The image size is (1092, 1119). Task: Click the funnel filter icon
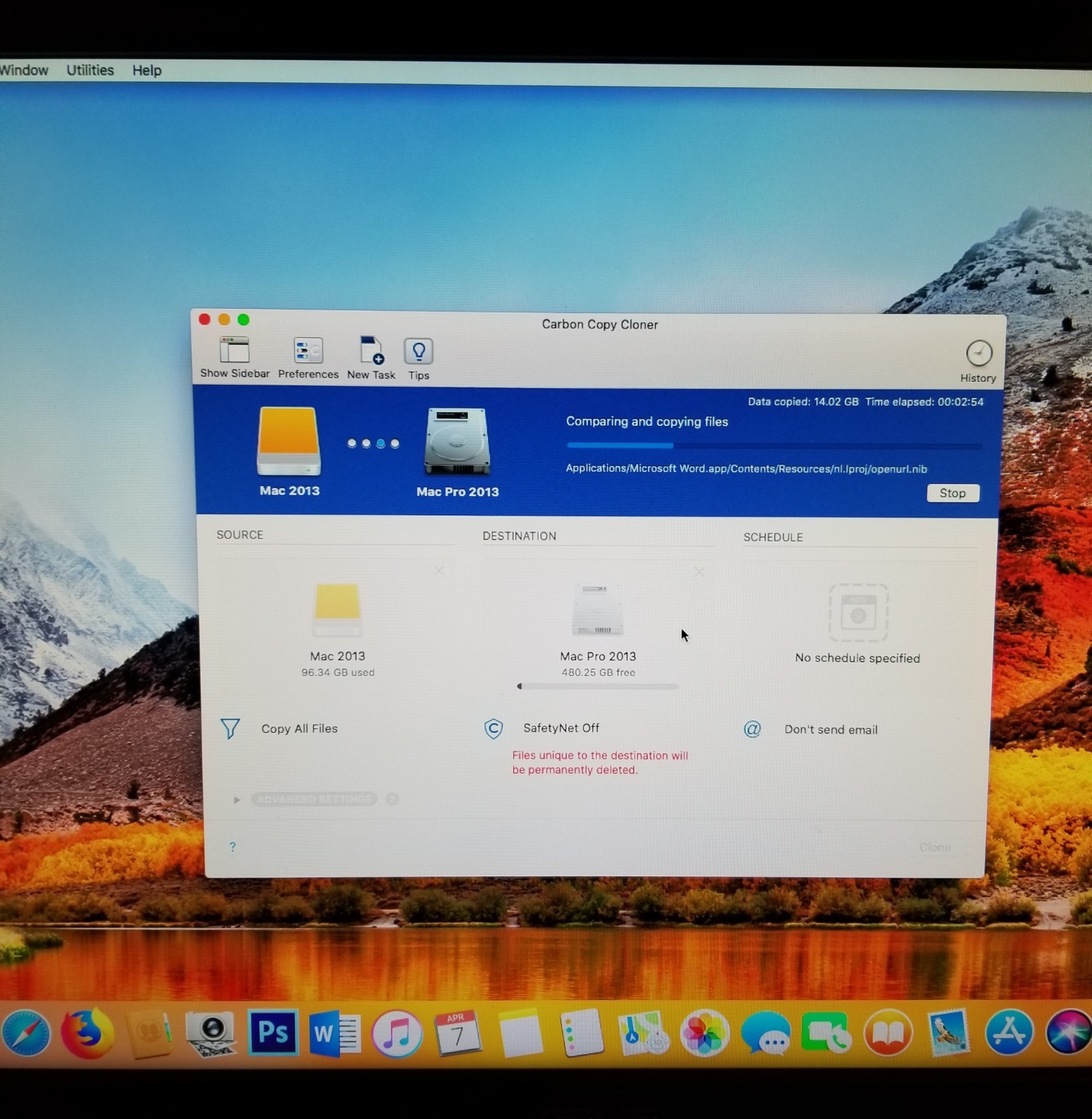click(230, 729)
